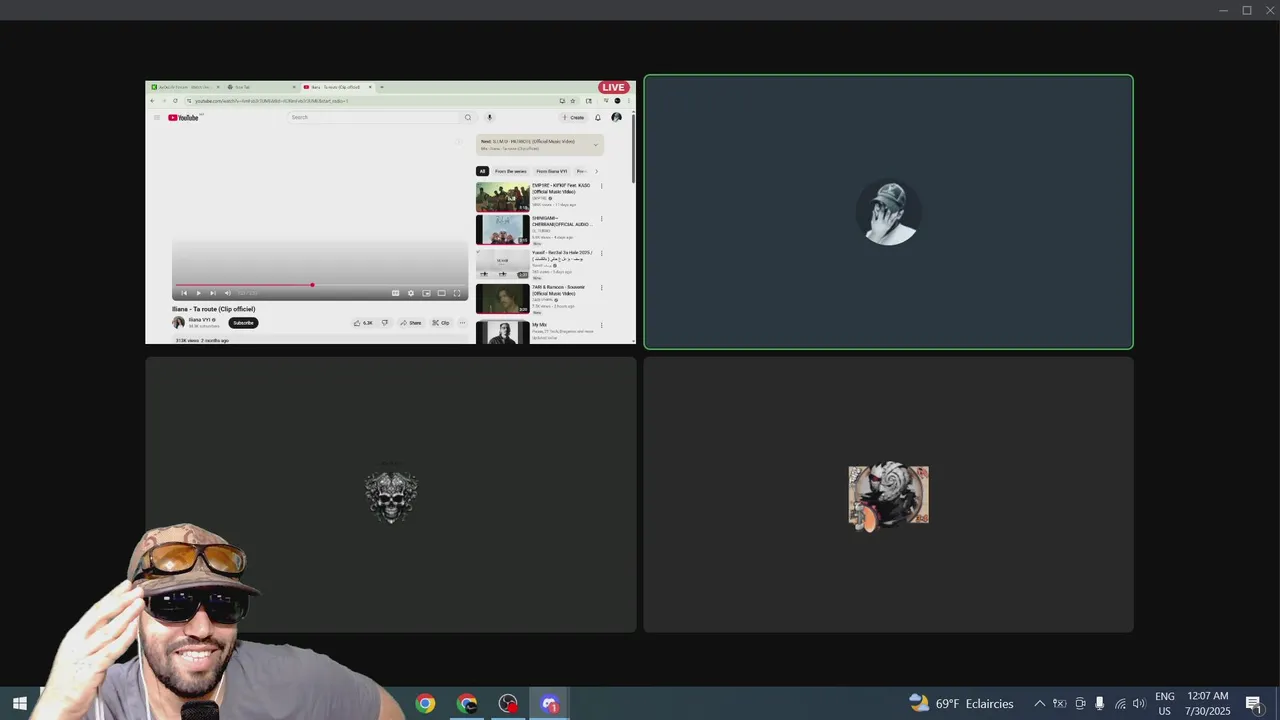This screenshot has width=1280, height=720.
Task: Click Clip button under the video
Action: pyautogui.click(x=441, y=323)
